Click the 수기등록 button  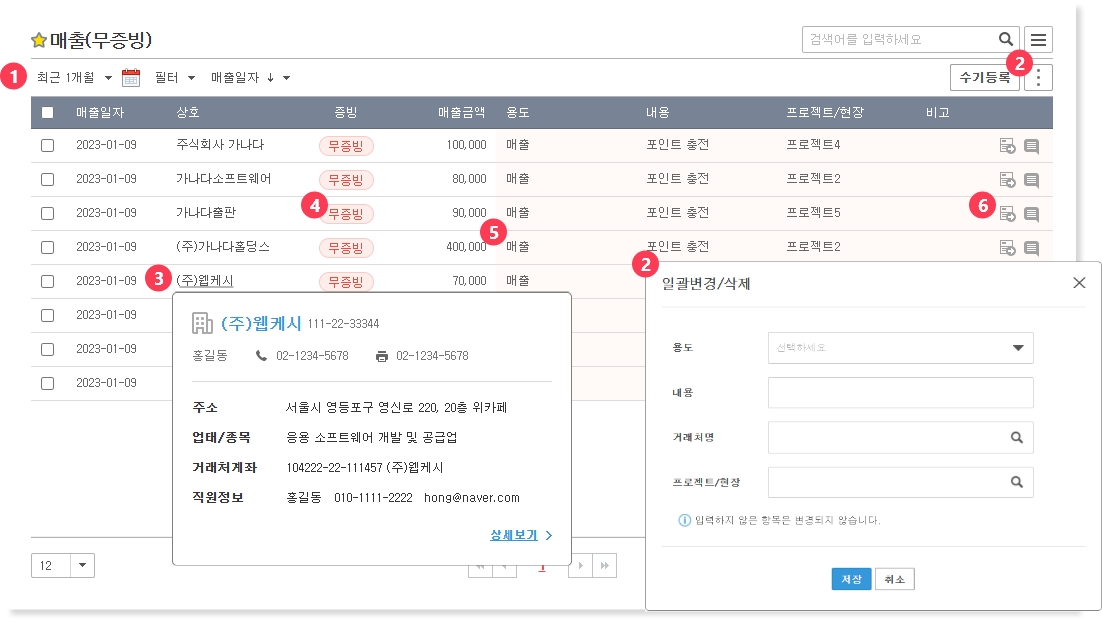[x=984, y=77]
